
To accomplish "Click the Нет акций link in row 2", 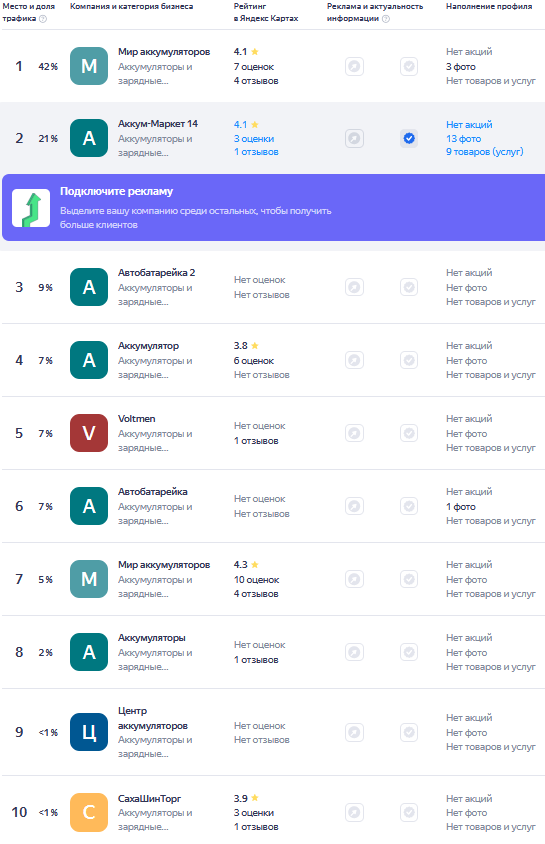I will [x=469, y=124].
